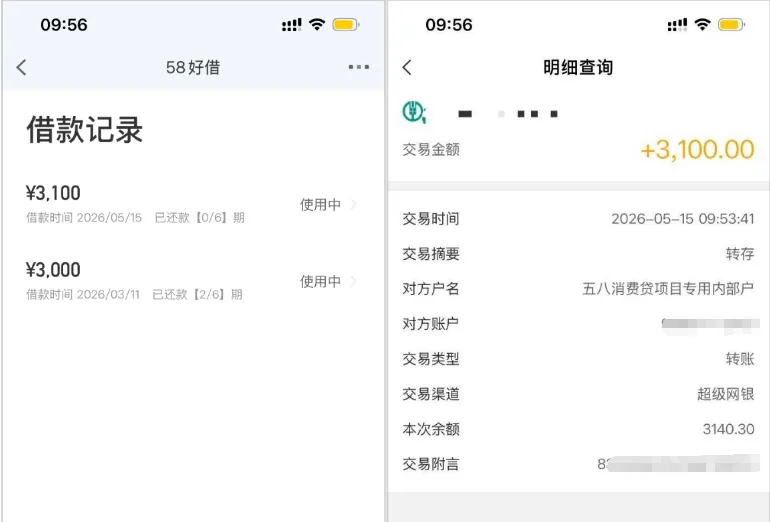Tap 借款时间 2026/03/11 text

[83, 294]
